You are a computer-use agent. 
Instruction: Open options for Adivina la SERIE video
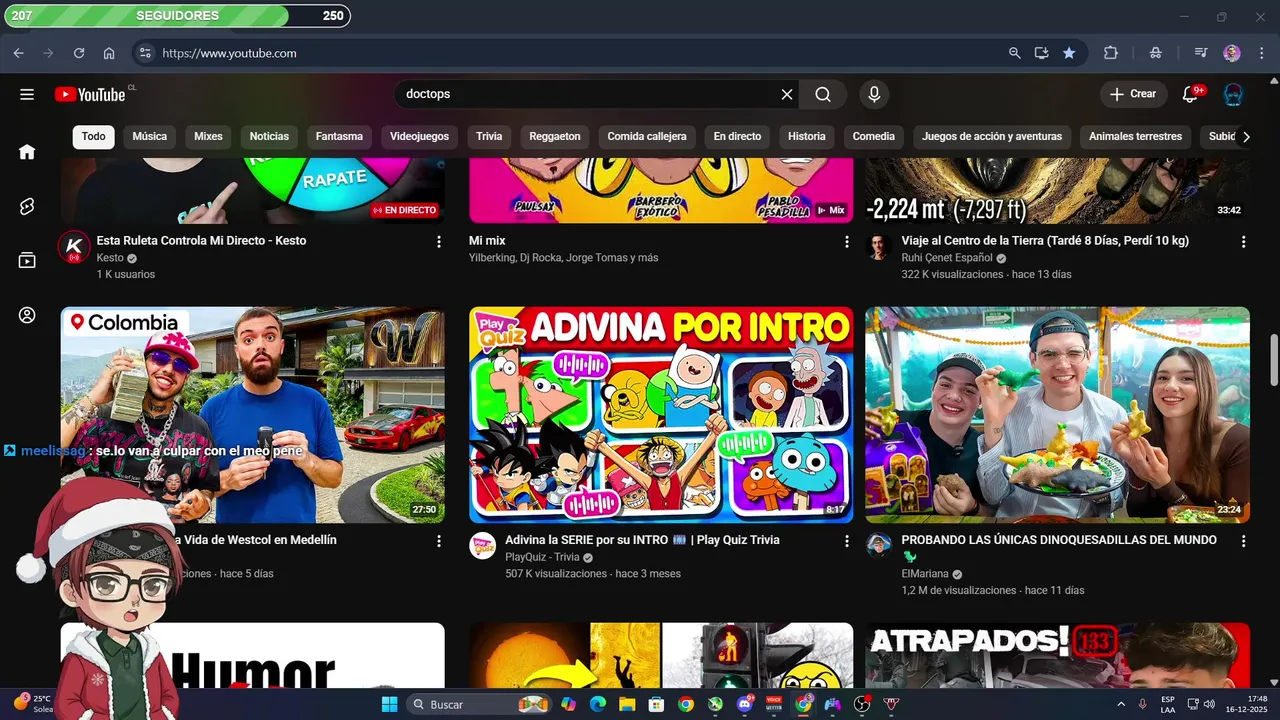(846, 541)
